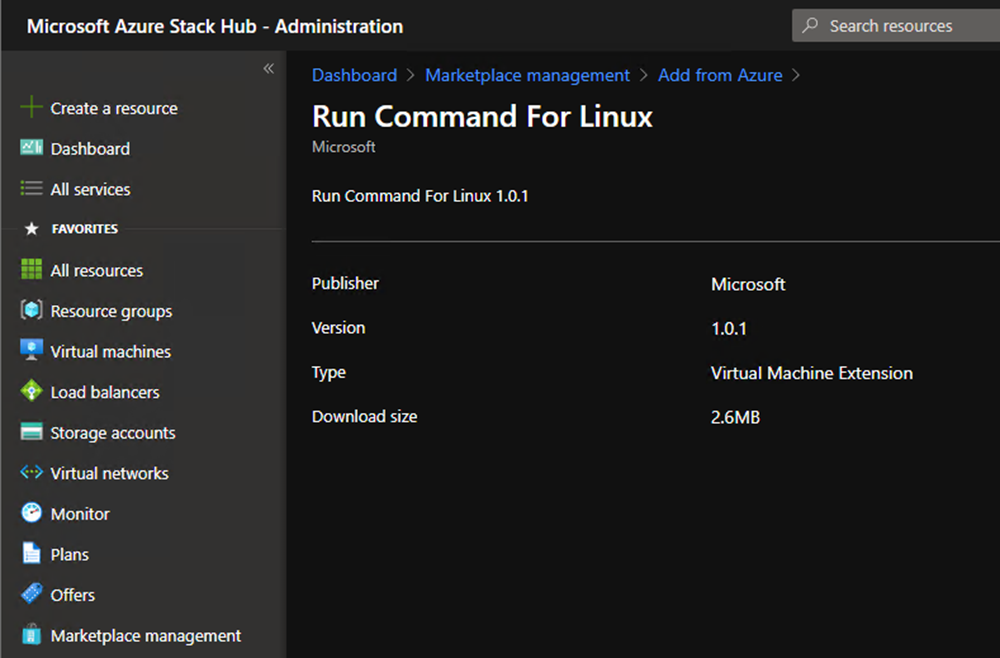
Task: Click the FAVORITES star icon
Action: (32, 229)
